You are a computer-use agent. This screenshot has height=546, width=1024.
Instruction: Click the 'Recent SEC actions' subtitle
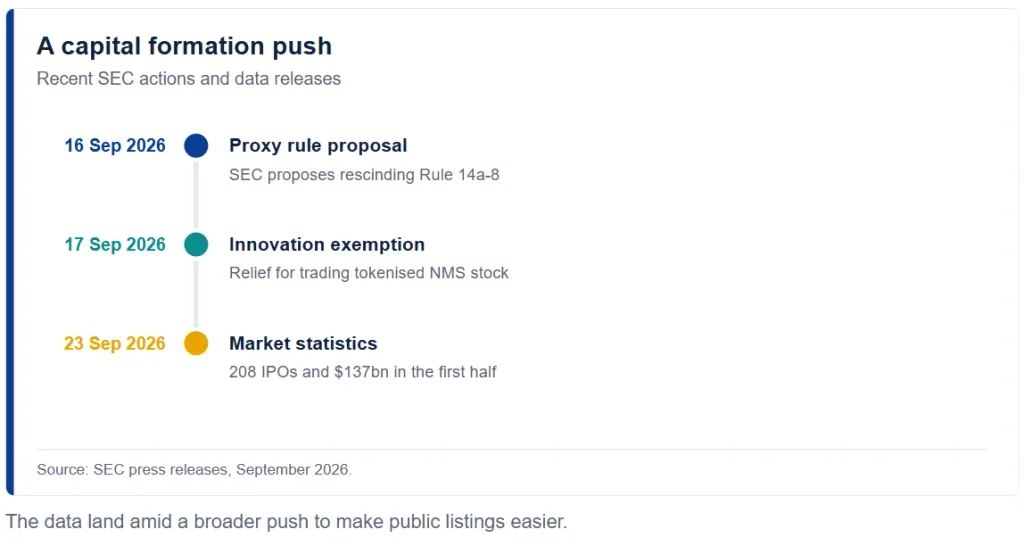[x=189, y=78]
